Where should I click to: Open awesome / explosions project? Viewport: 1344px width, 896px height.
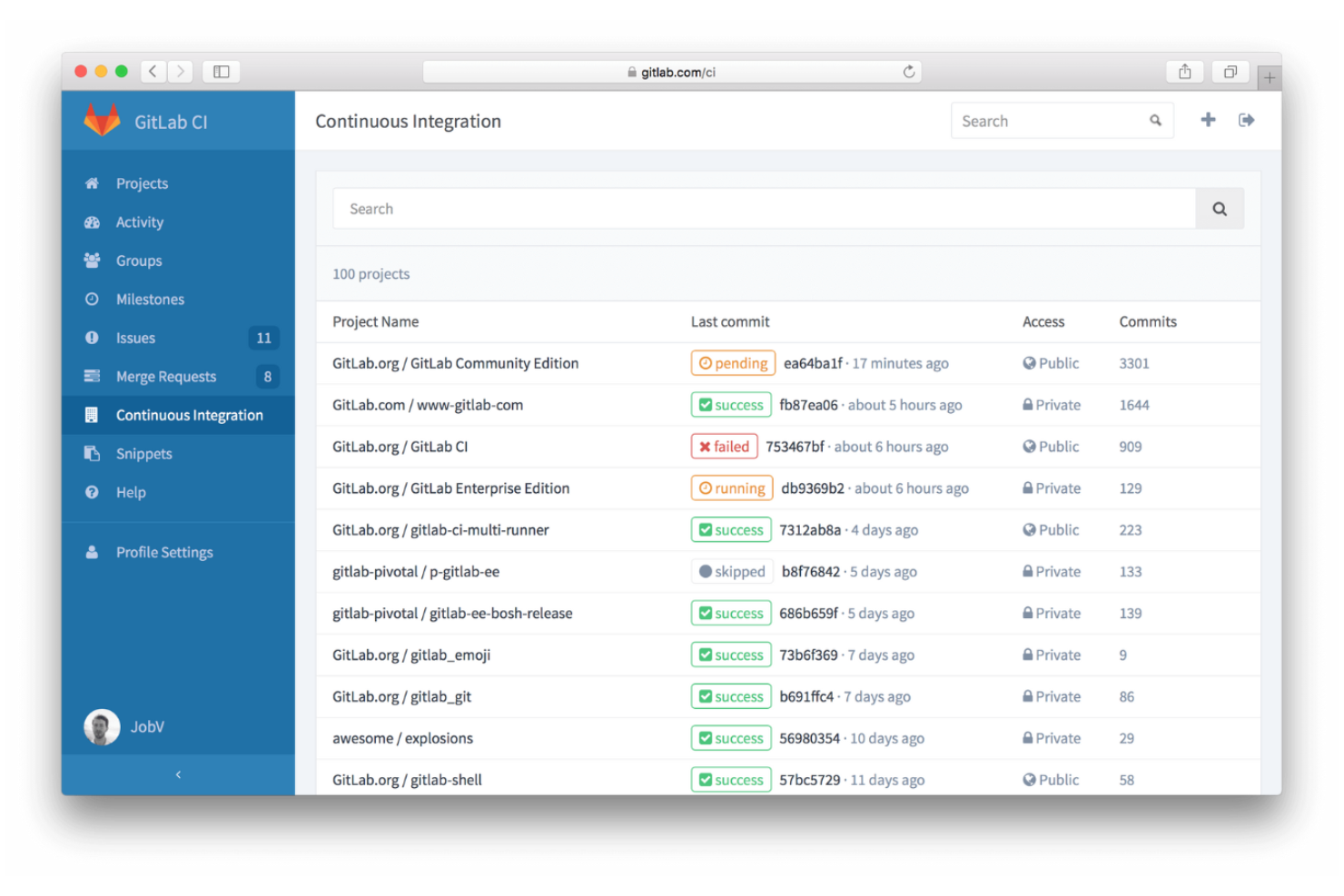pyautogui.click(x=402, y=738)
